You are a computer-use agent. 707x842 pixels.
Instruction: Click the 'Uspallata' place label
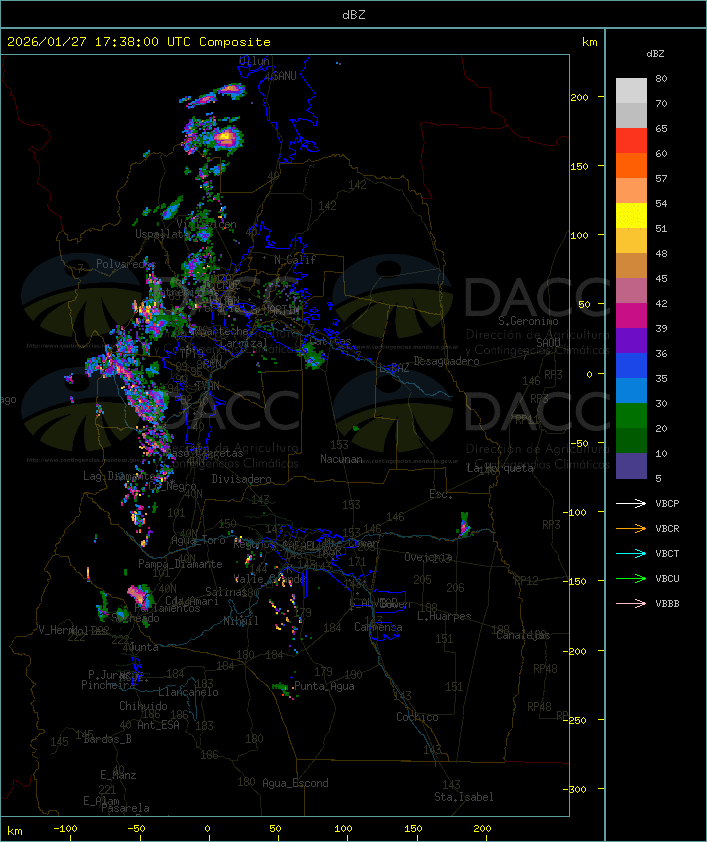point(162,234)
